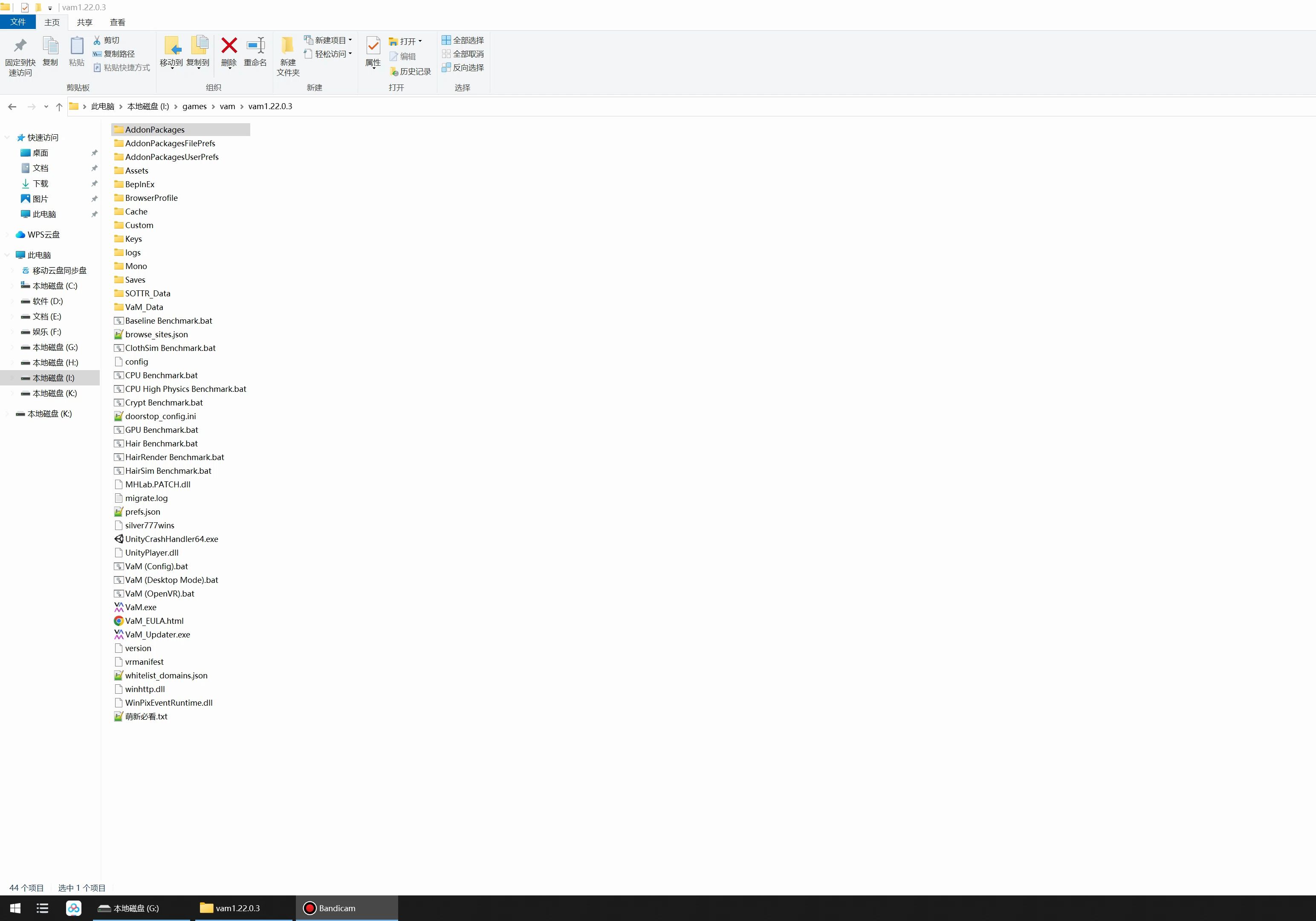Viewport: 1316px width, 921px height.
Task: Select Downloads (下载) in Quick access
Action: [x=40, y=184]
